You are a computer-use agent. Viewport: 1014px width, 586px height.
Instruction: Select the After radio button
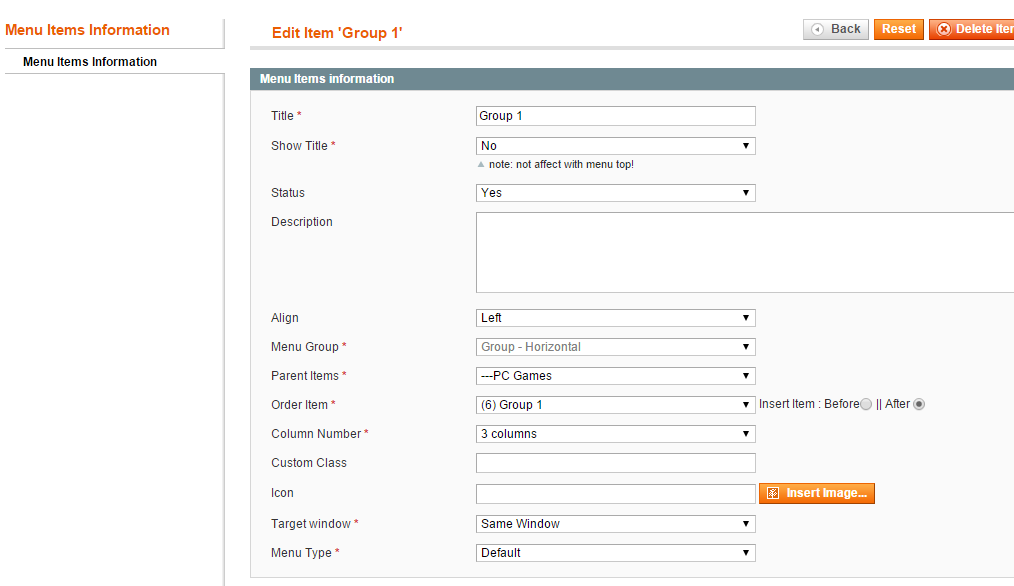[x=919, y=404]
